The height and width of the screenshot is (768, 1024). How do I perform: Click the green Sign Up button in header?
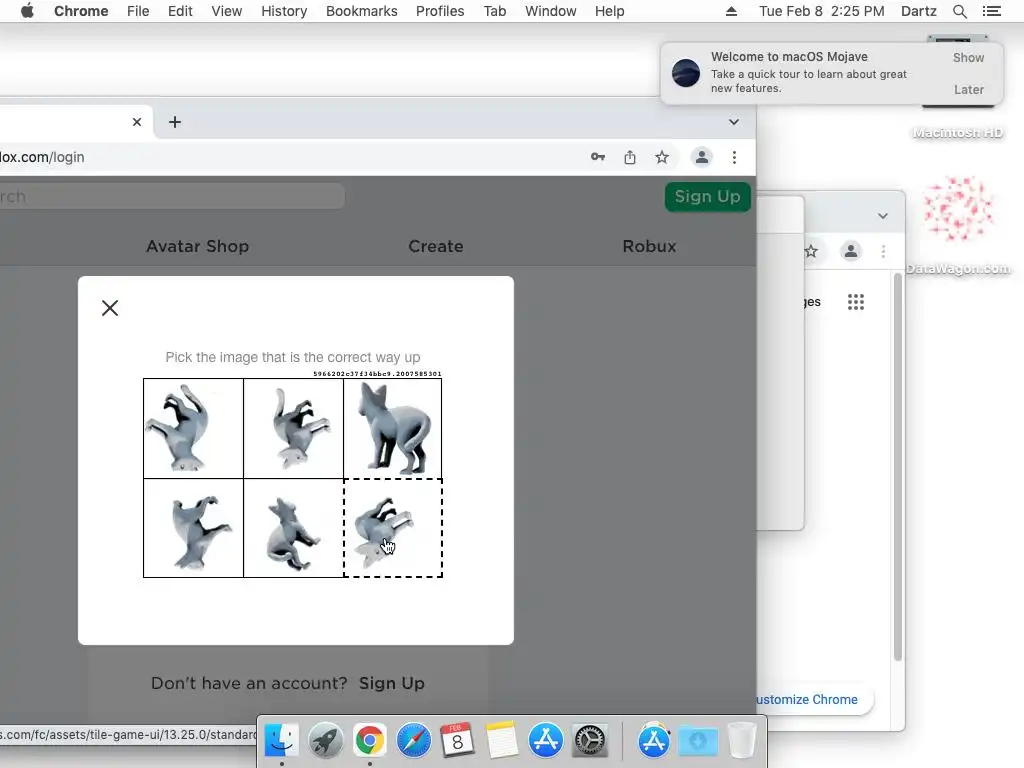(707, 197)
